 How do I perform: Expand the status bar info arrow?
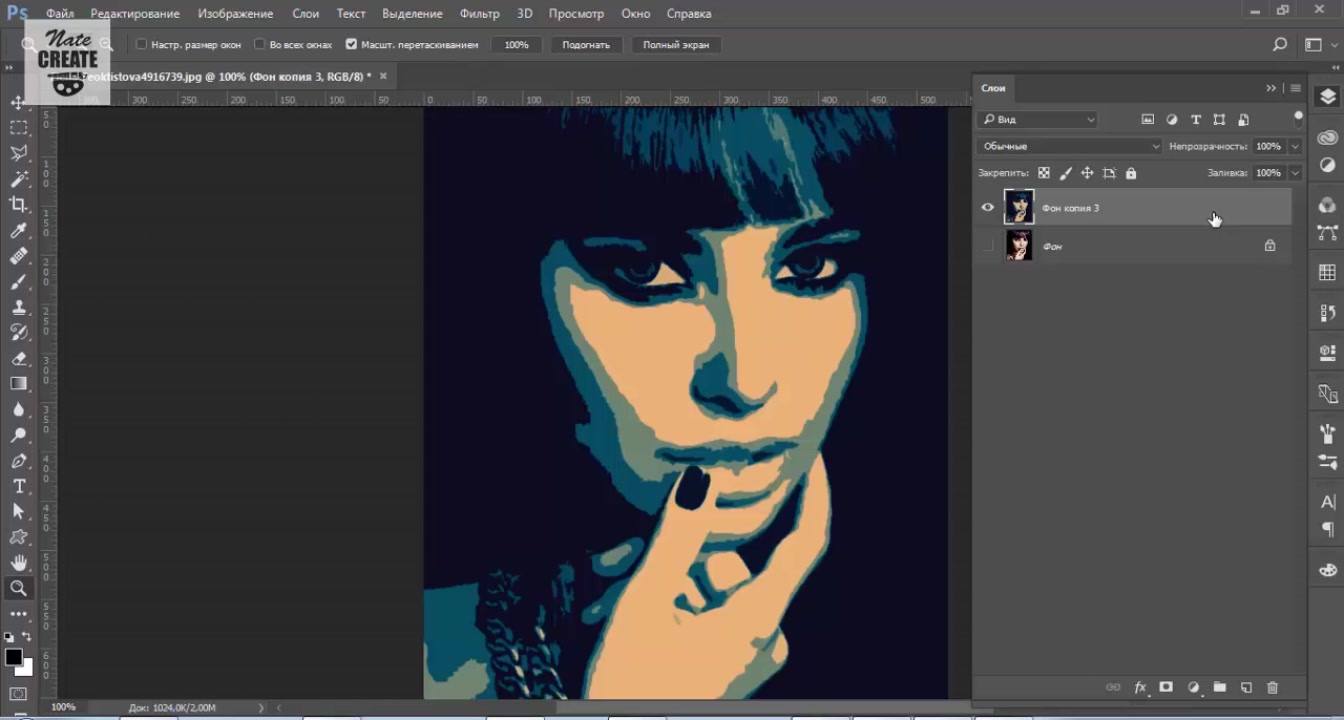tap(262, 707)
